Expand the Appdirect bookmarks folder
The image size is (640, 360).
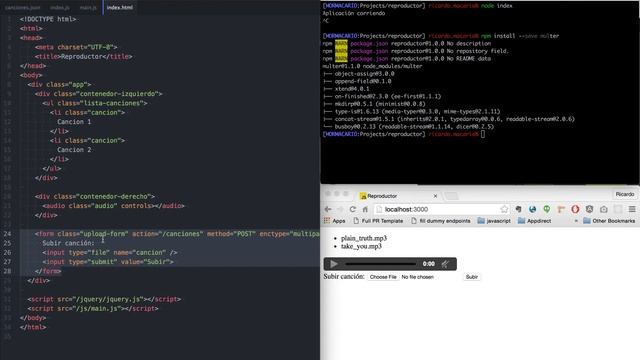click(534, 221)
